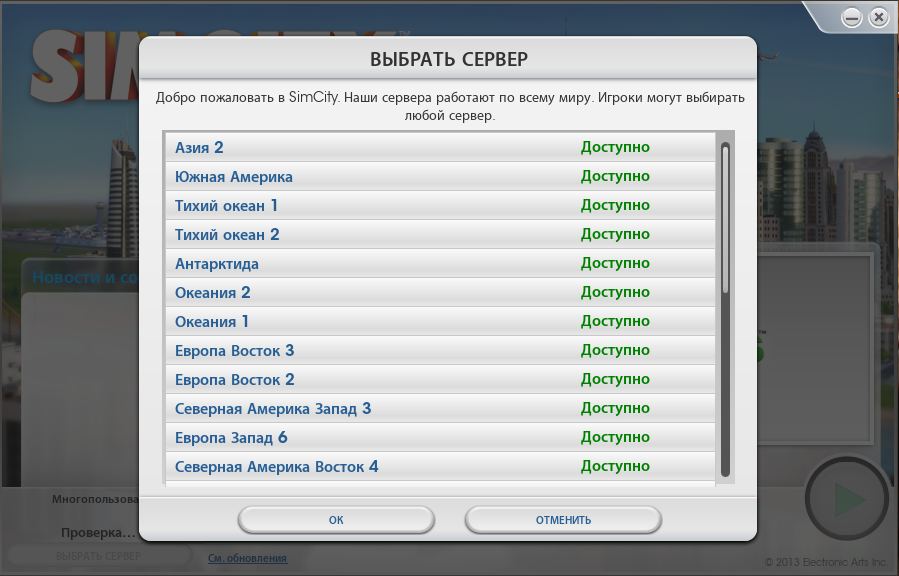Choose the Тихий океан 2 server
This screenshot has width=899, height=576.
[440, 234]
